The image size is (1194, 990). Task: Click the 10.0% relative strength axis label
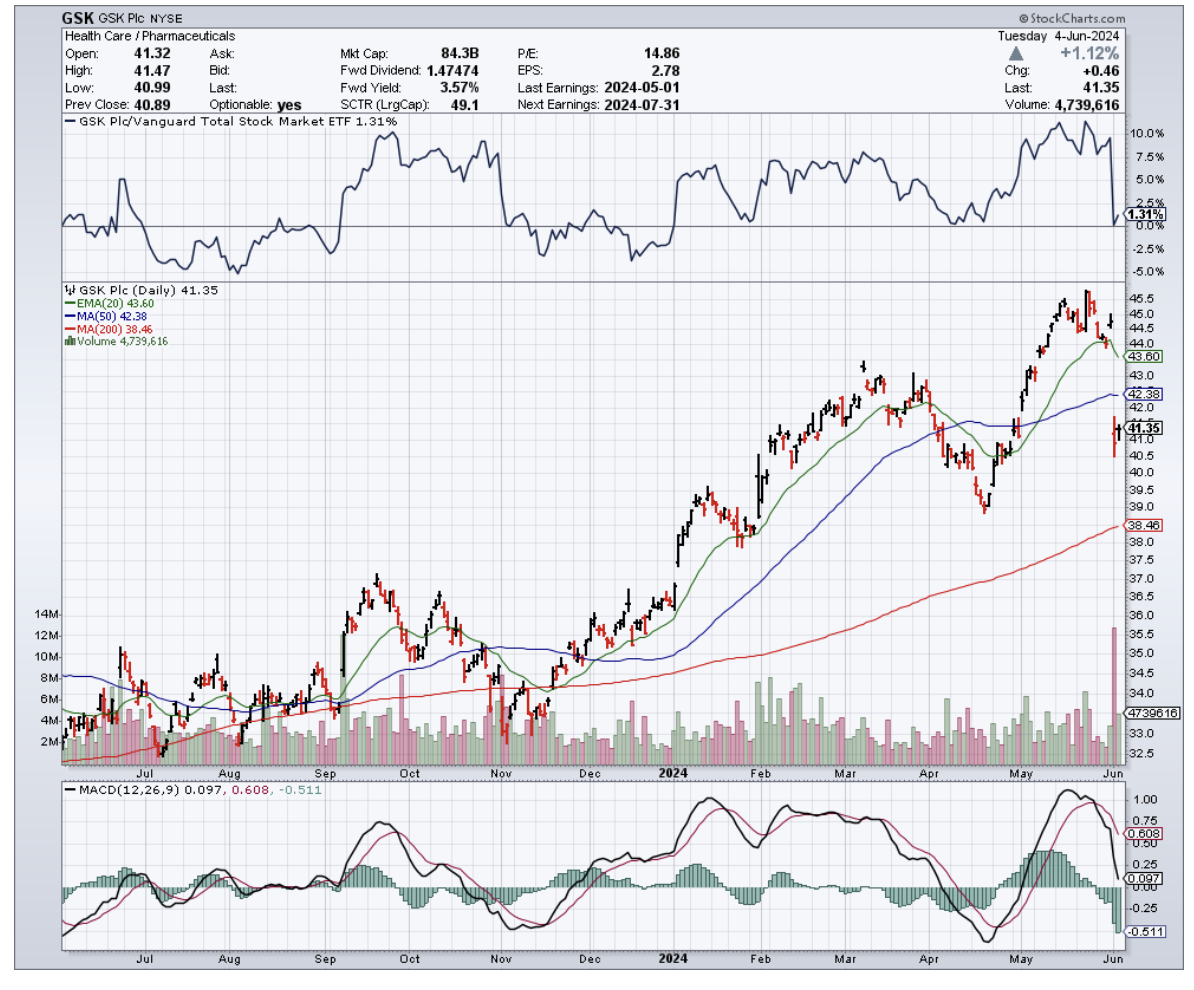[x=1147, y=133]
